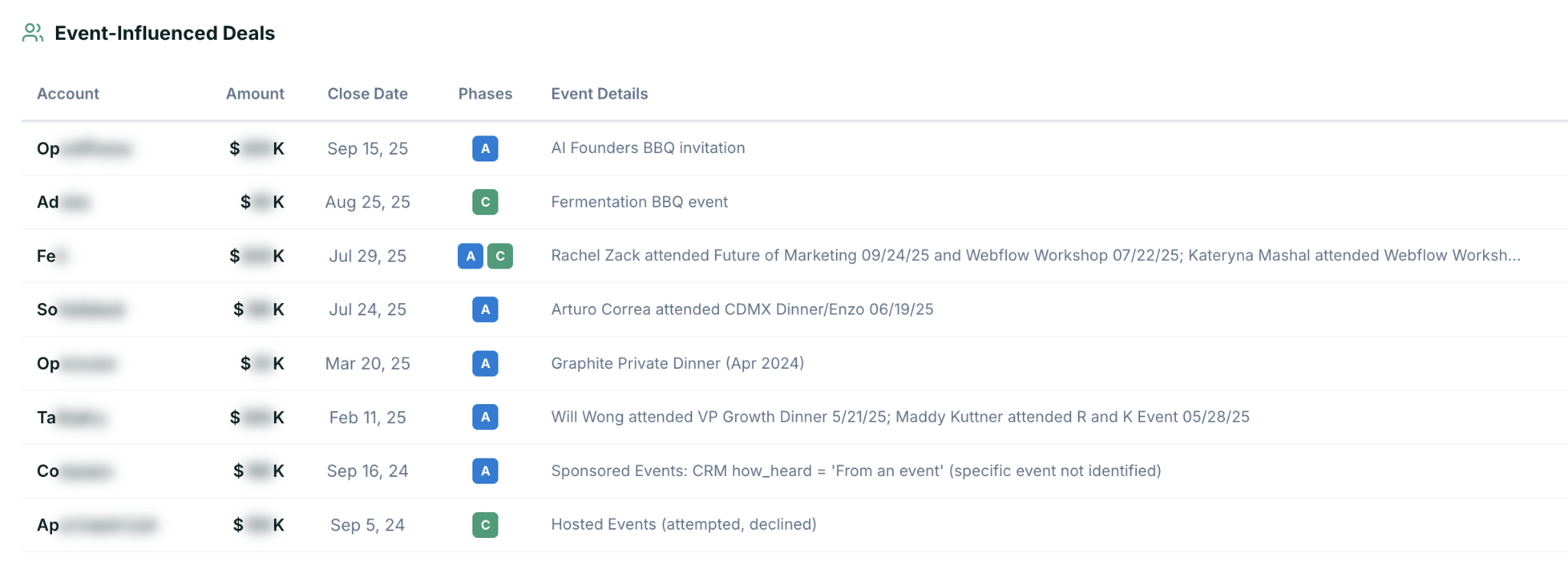Click the blue A phase badge for Sep 15, 25
This screenshot has height=561, width=1568.
point(485,148)
